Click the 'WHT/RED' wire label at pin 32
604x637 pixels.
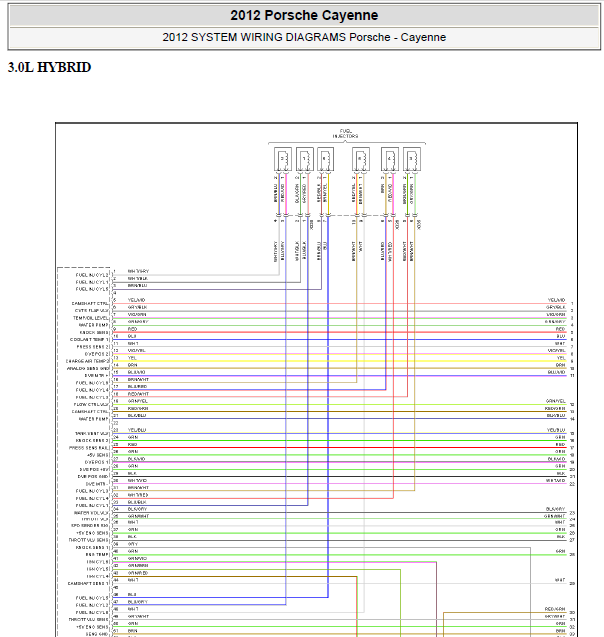click(x=138, y=495)
